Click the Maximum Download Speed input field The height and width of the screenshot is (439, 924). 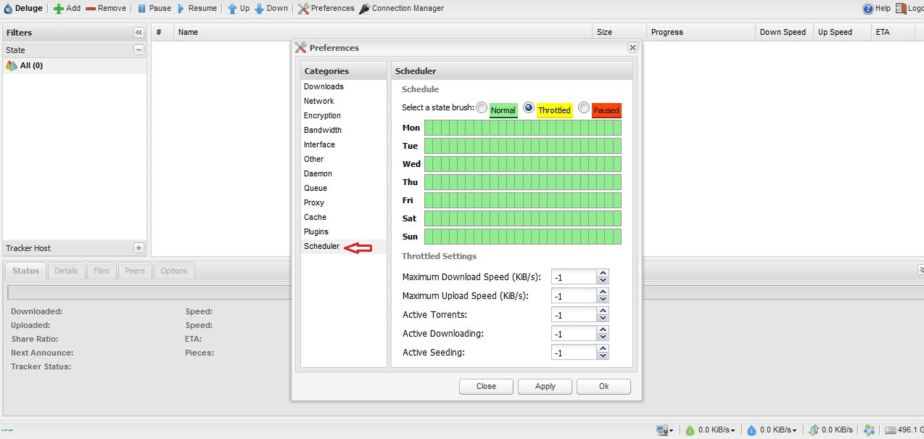click(573, 277)
